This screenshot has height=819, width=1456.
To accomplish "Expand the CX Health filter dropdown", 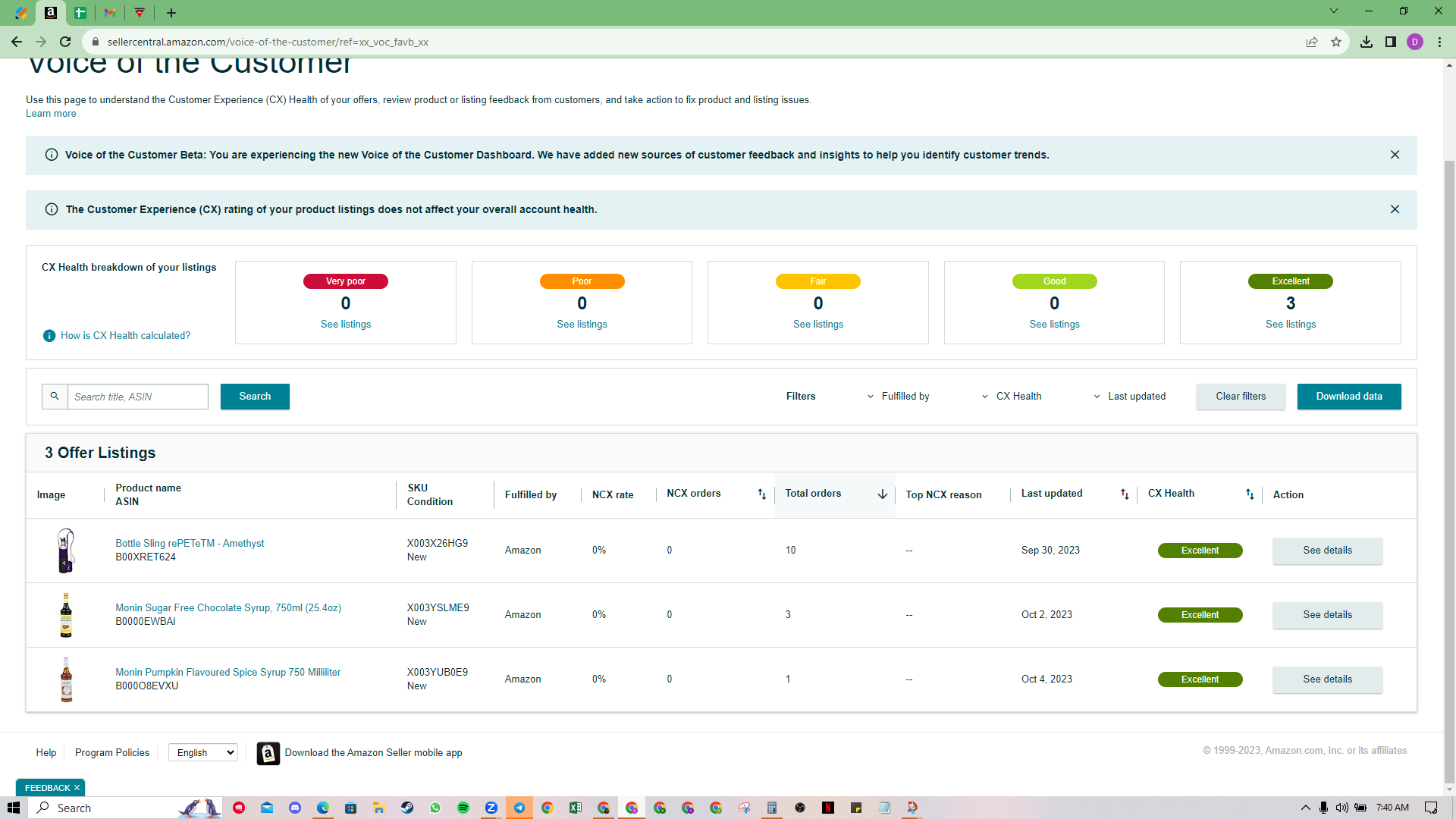I will tap(1012, 397).
